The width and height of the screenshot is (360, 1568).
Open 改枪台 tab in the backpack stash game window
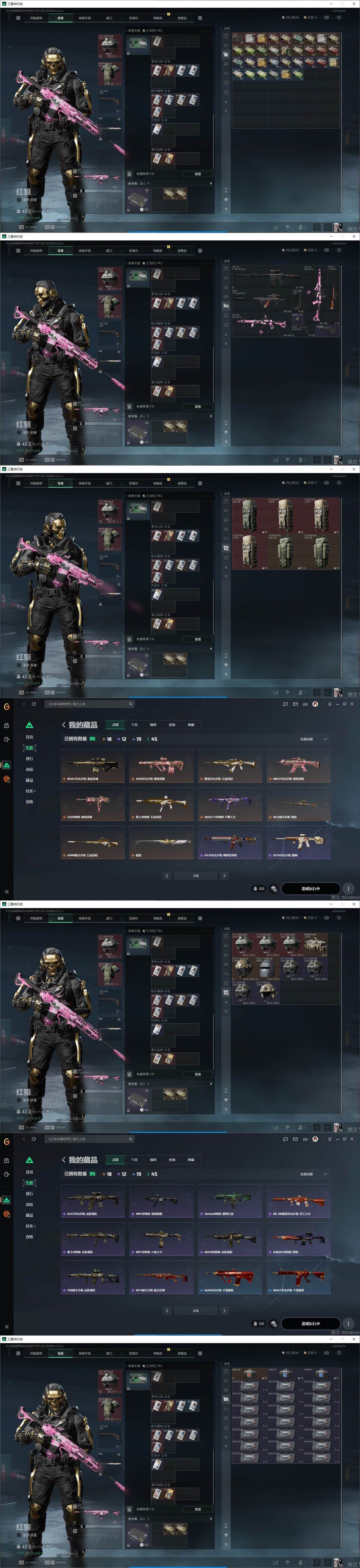tap(182, 484)
